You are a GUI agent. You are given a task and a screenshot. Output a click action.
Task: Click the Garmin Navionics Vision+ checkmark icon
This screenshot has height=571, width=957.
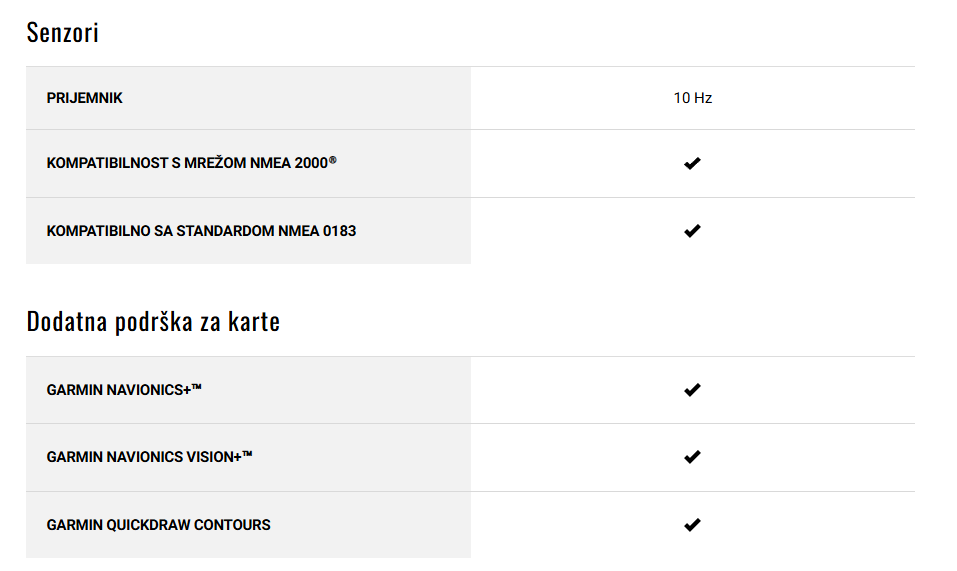692,457
